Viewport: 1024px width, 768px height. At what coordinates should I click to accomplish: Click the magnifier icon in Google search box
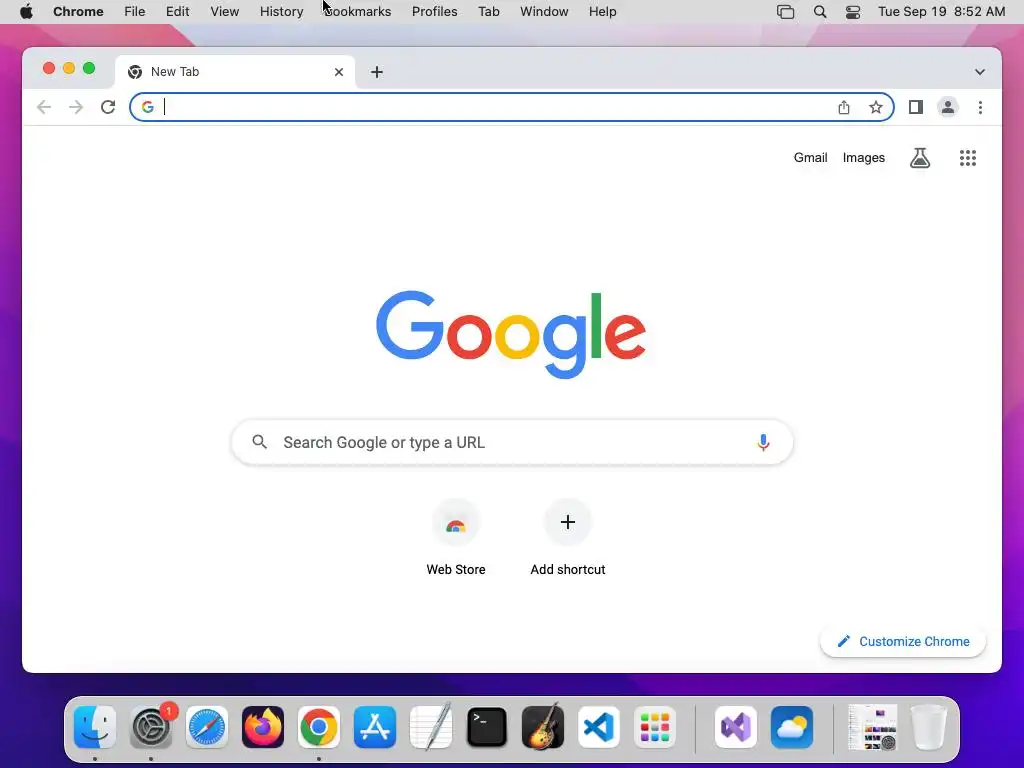pos(259,442)
